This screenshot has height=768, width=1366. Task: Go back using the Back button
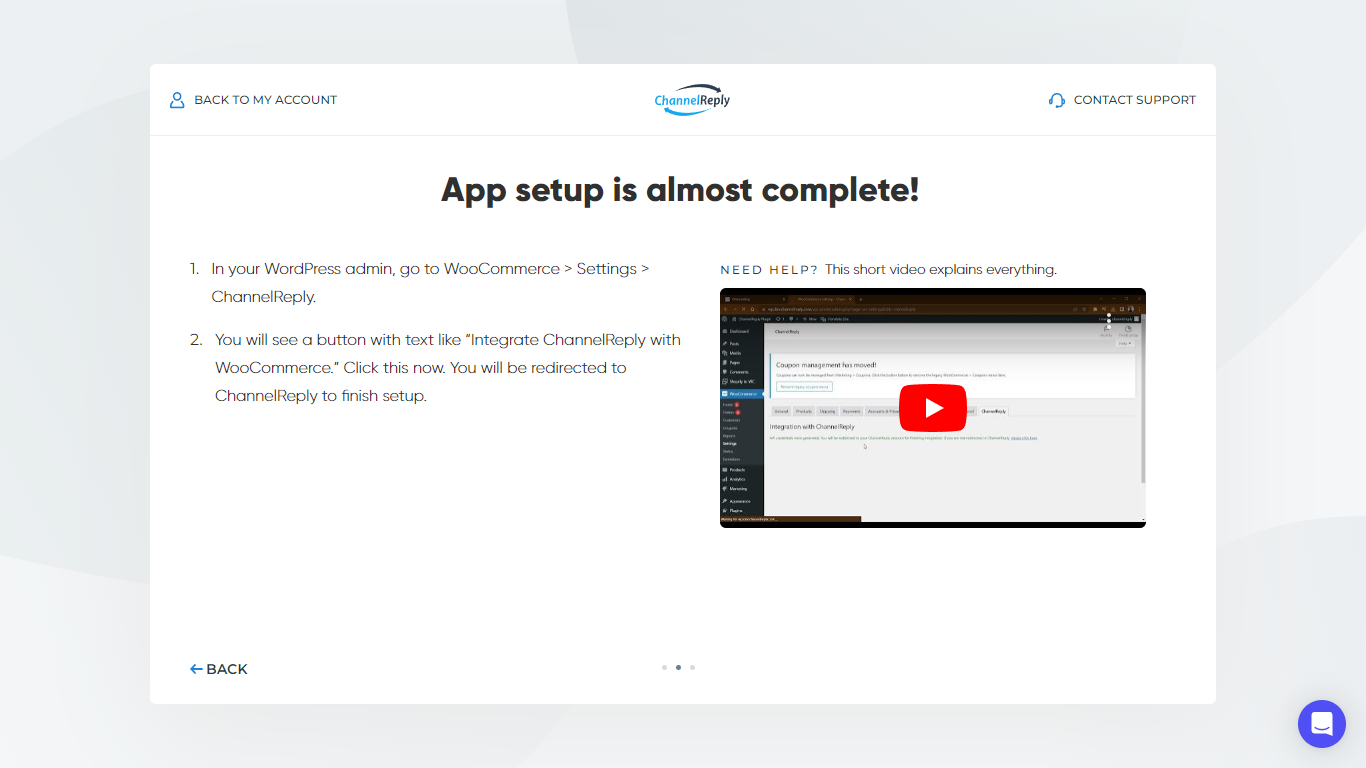click(x=219, y=669)
